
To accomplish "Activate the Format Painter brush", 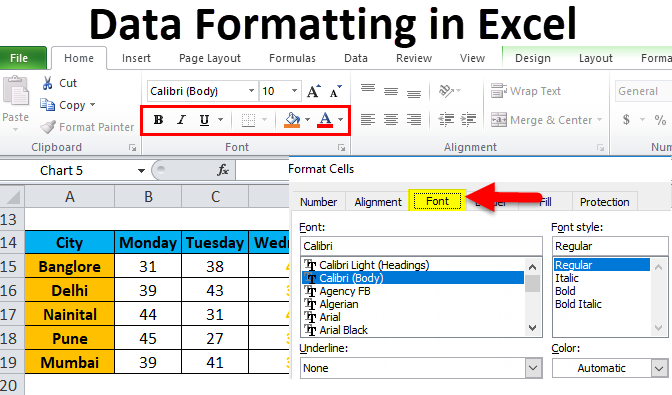I will pos(48,127).
